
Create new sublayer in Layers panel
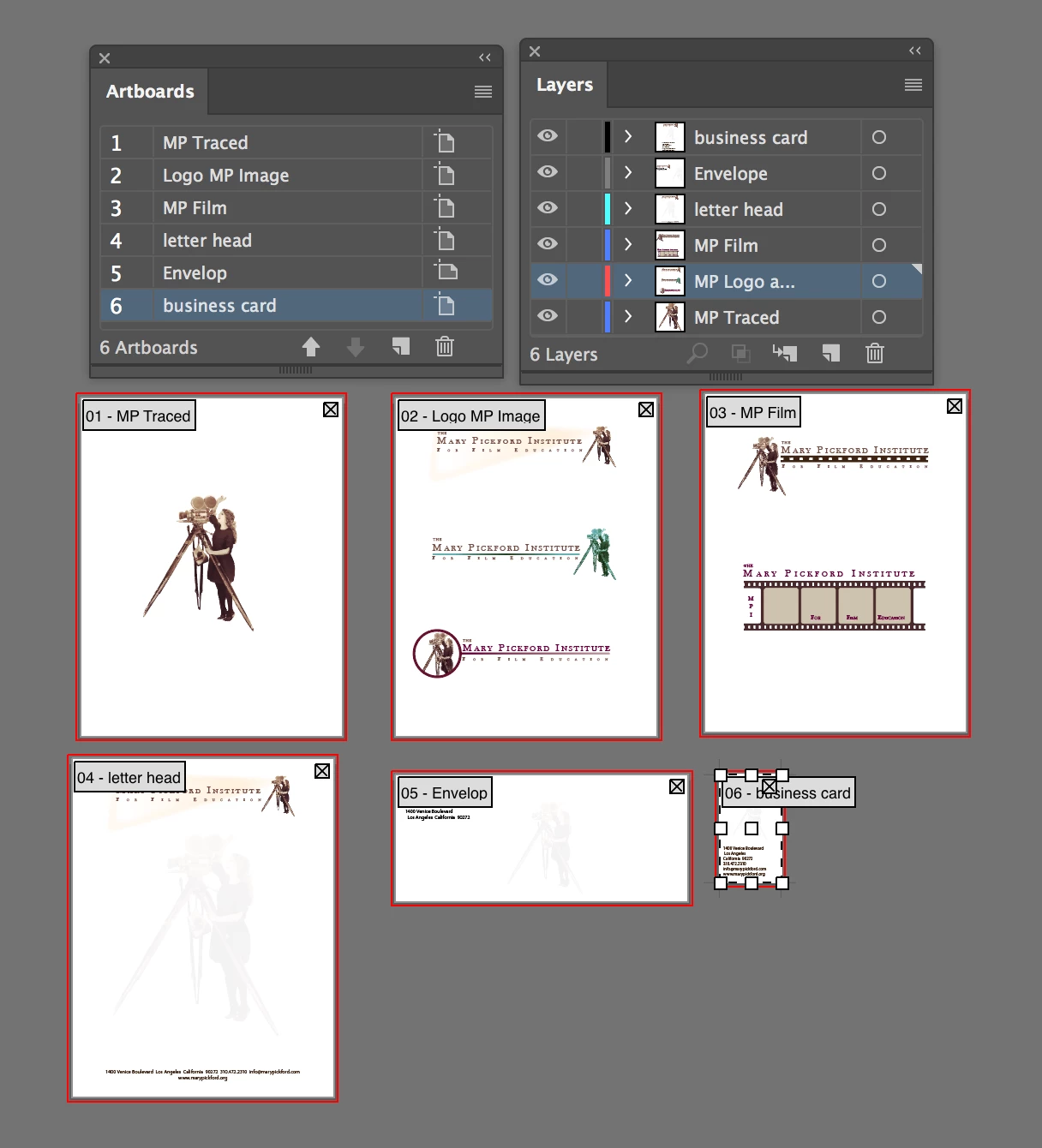(x=785, y=353)
